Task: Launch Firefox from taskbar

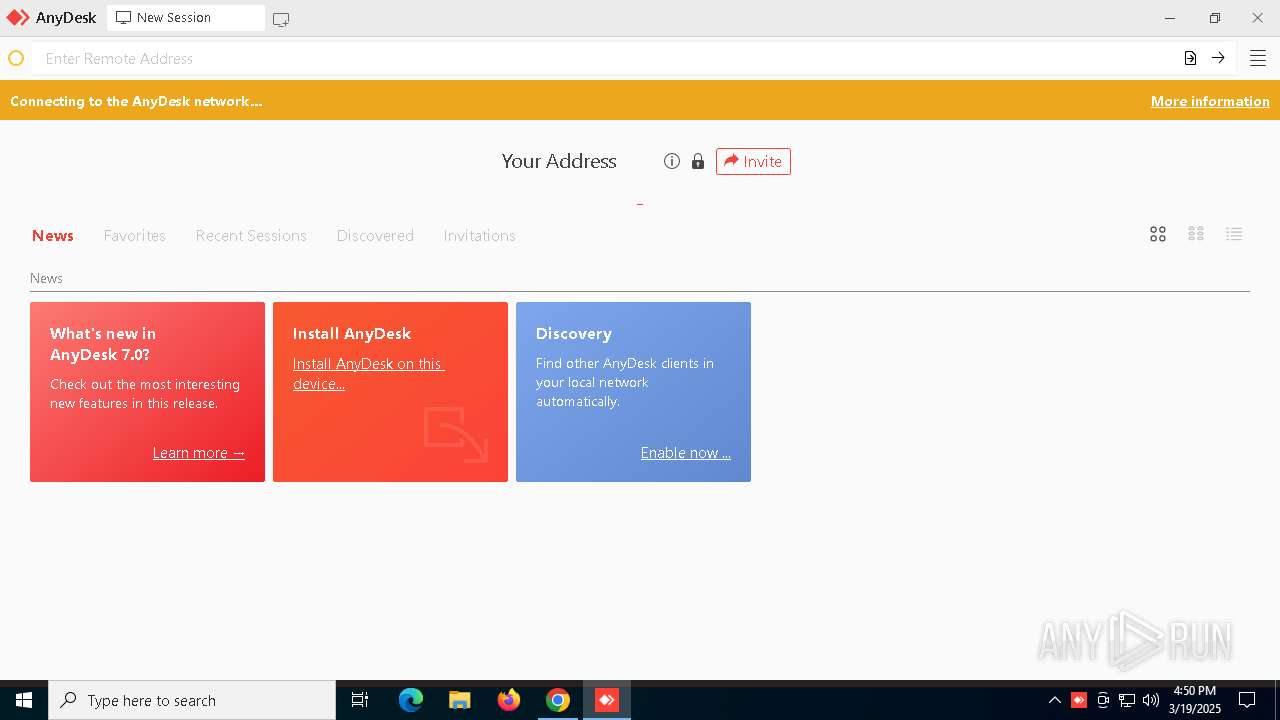Action: [509, 700]
